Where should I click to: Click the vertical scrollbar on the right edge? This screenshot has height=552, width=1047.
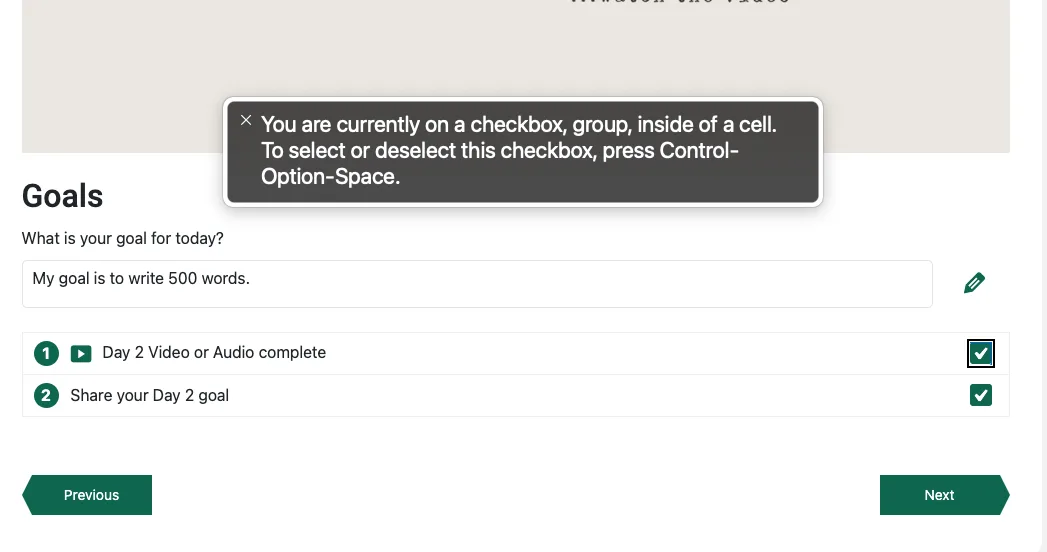point(1041,276)
